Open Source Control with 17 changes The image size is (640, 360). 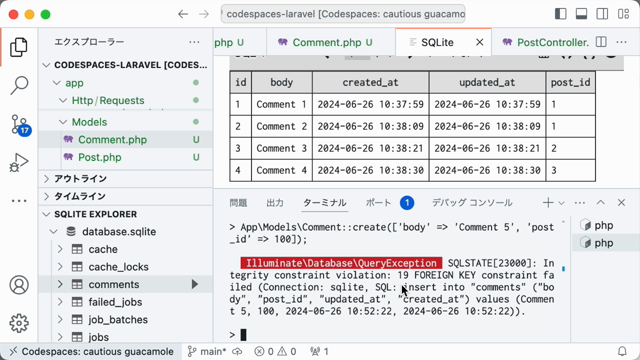click(x=19, y=124)
